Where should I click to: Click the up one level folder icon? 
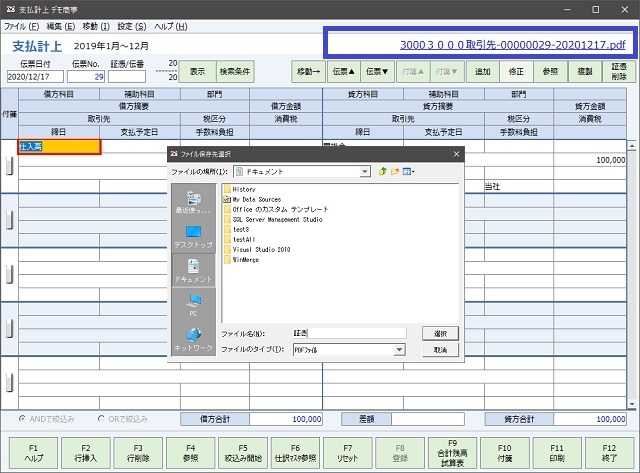click(x=382, y=172)
